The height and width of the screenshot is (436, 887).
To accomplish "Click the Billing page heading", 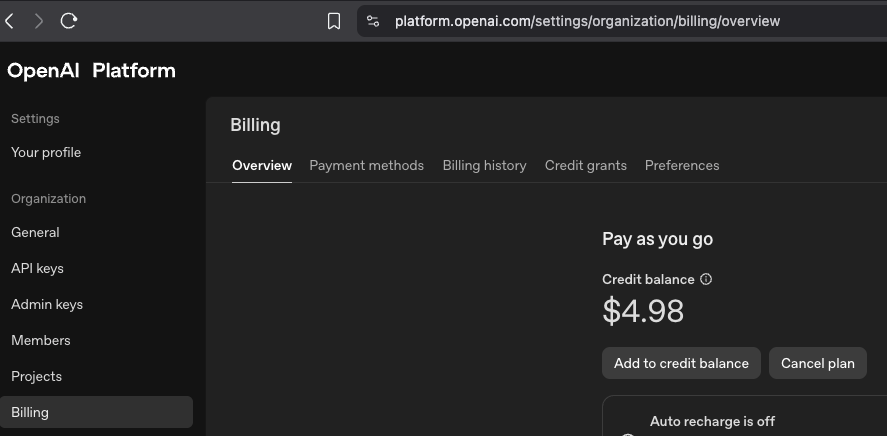I will tap(255, 125).
